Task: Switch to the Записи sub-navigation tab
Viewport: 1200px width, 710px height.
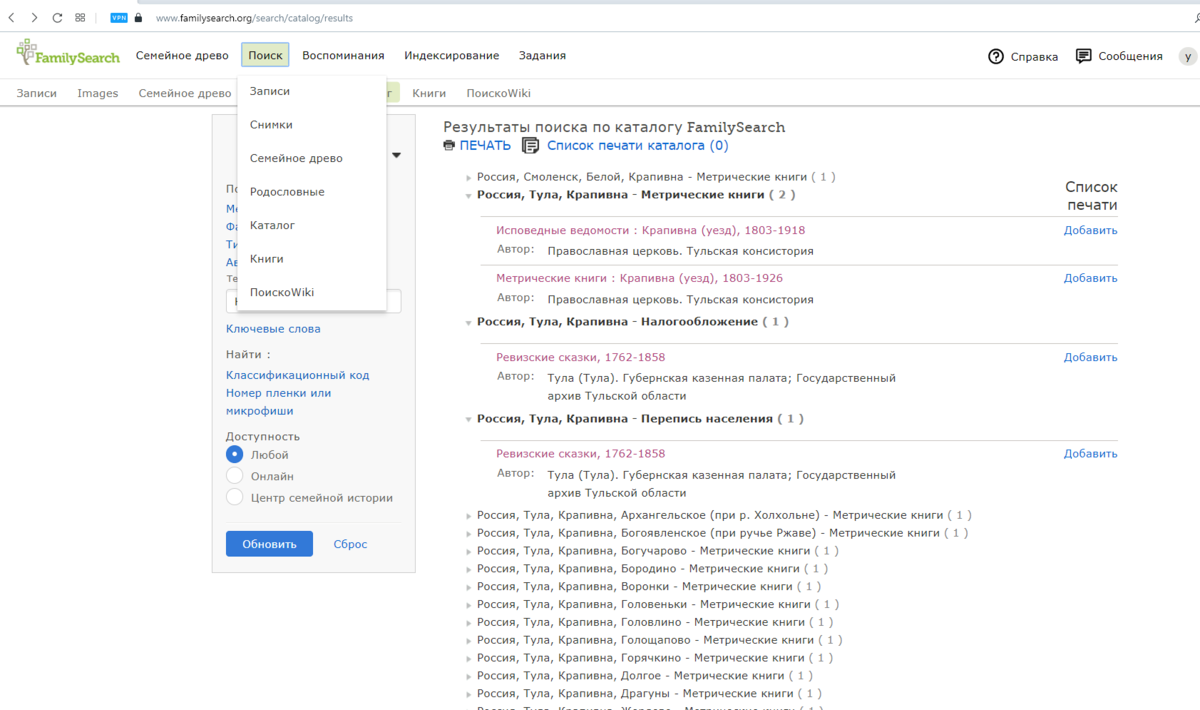Action: [x=36, y=93]
